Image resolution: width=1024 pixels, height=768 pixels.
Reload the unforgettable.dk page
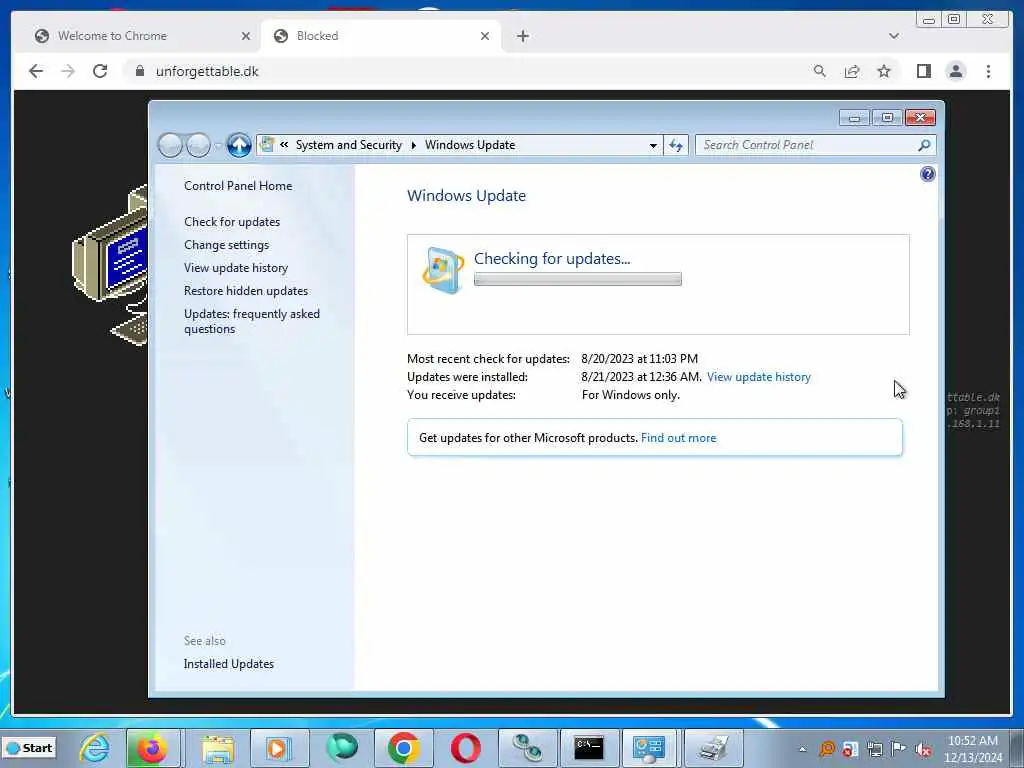(x=100, y=71)
